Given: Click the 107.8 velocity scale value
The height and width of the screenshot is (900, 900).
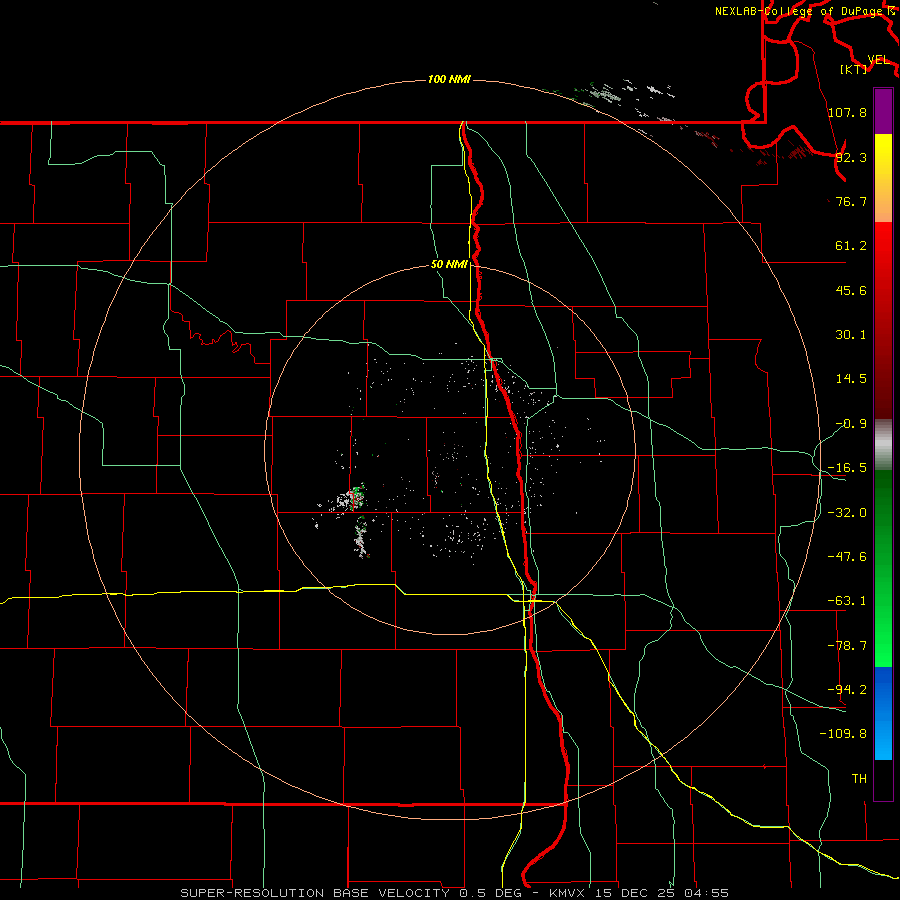Looking at the screenshot, I should coord(847,112).
